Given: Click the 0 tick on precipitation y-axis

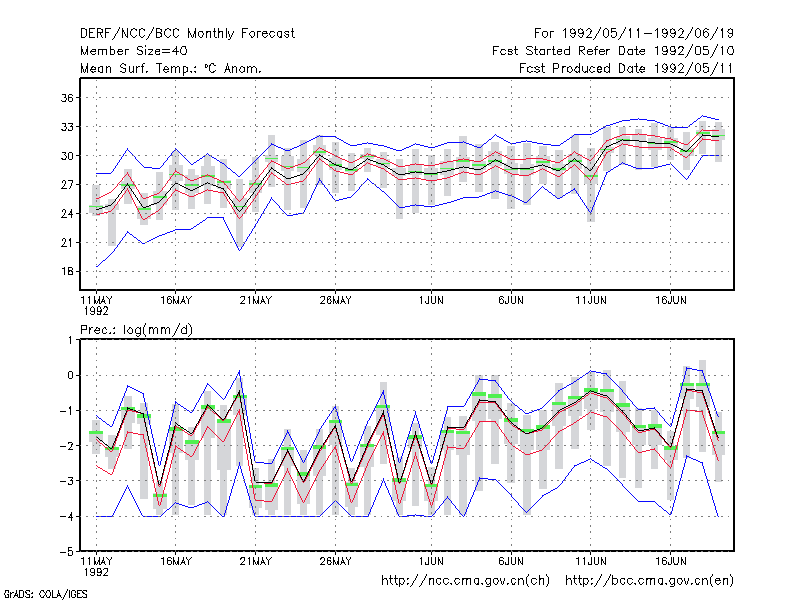Looking at the screenshot, I should pos(70,376).
